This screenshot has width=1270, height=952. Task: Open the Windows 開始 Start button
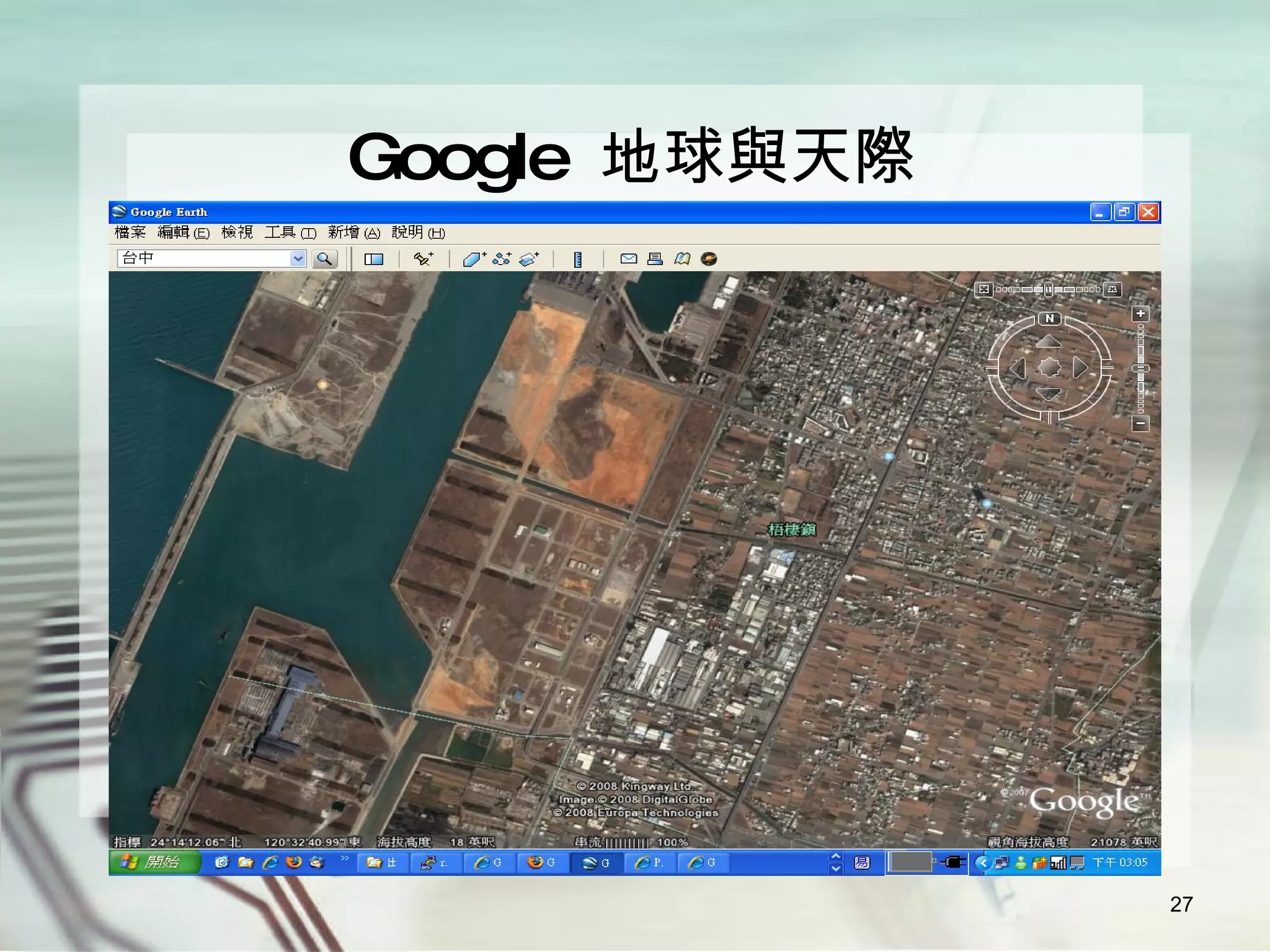tap(154, 862)
